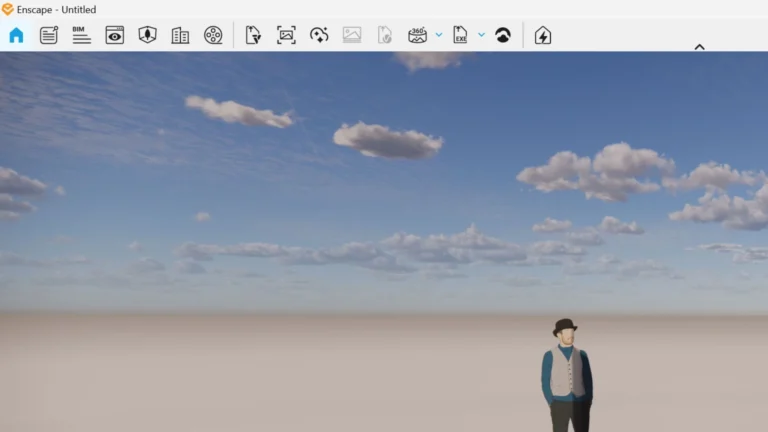Click the 360 panorama render icon
Image resolution: width=768 pixels, height=432 pixels.
(x=417, y=35)
